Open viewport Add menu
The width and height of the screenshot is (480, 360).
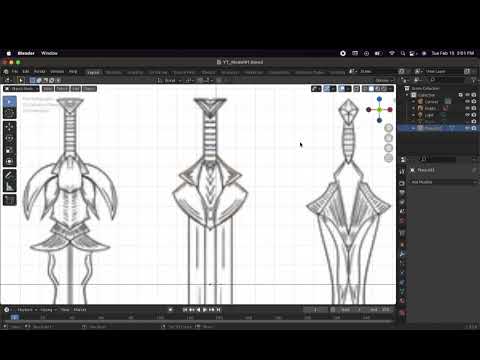76,89
